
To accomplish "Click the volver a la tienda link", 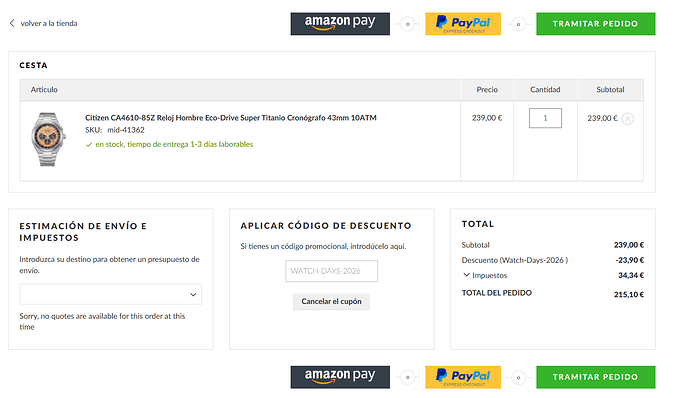I will (x=49, y=23).
